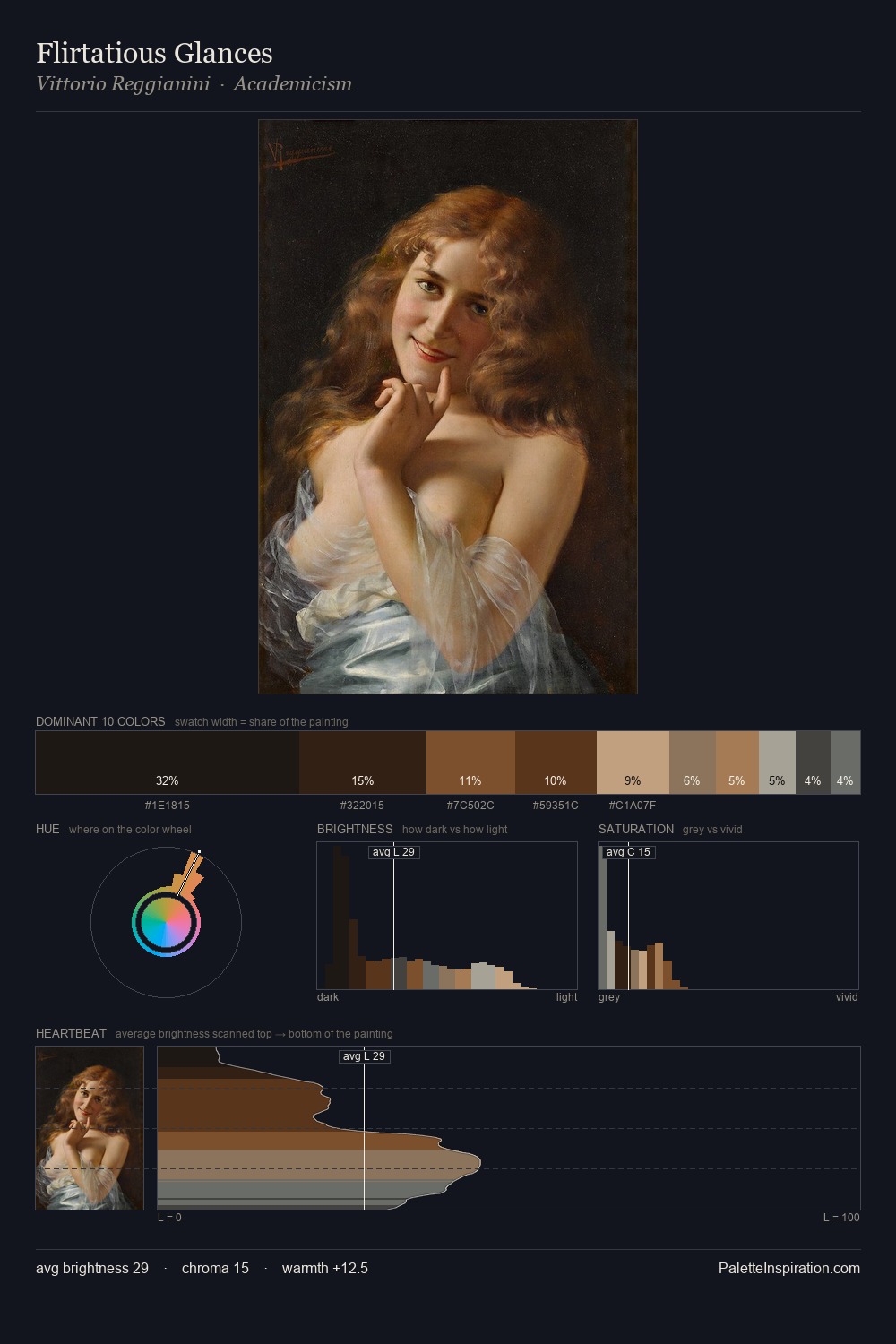This screenshot has width=896, height=1344.
Task: Click the avg C 15 label
Action: (629, 852)
